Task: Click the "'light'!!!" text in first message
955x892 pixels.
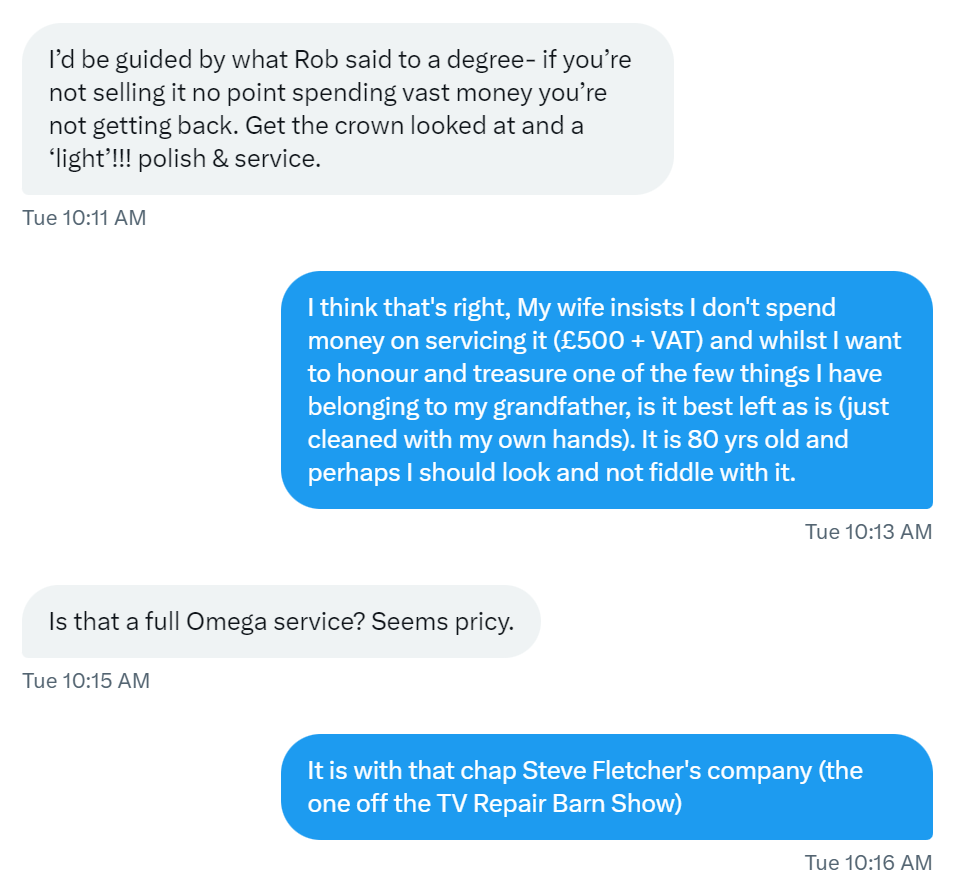Action: pos(90,160)
